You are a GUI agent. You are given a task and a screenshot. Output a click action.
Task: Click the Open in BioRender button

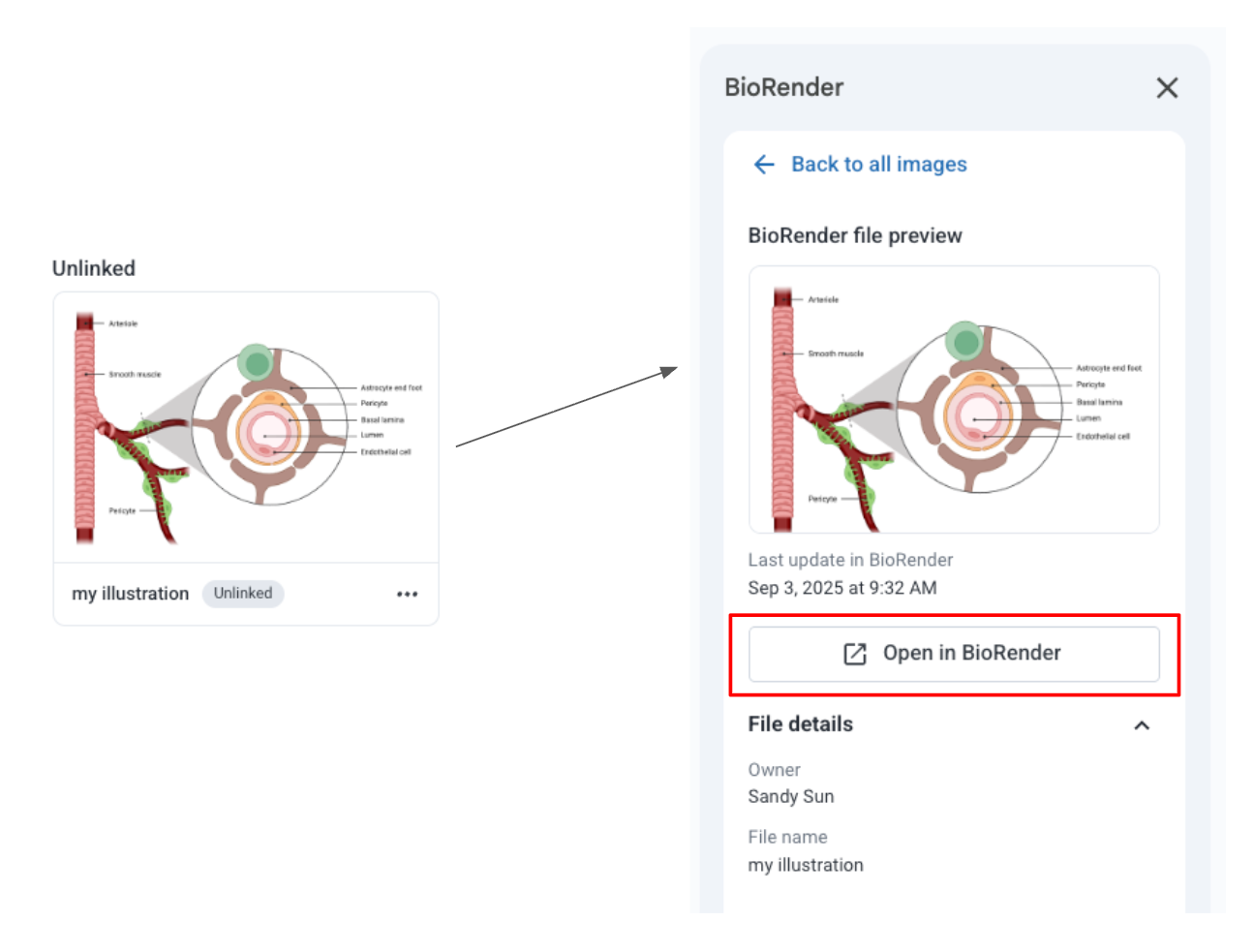coord(953,654)
